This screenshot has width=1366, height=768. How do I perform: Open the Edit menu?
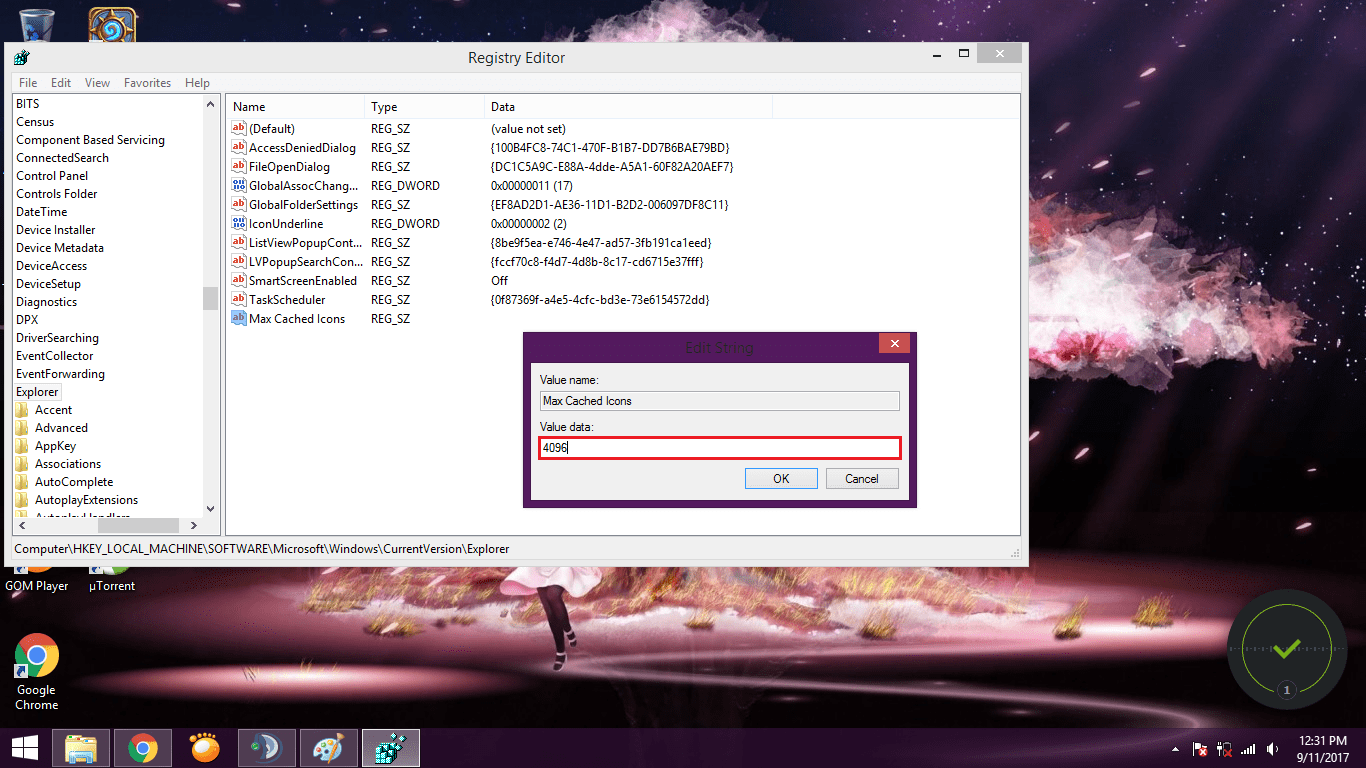pyautogui.click(x=61, y=83)
